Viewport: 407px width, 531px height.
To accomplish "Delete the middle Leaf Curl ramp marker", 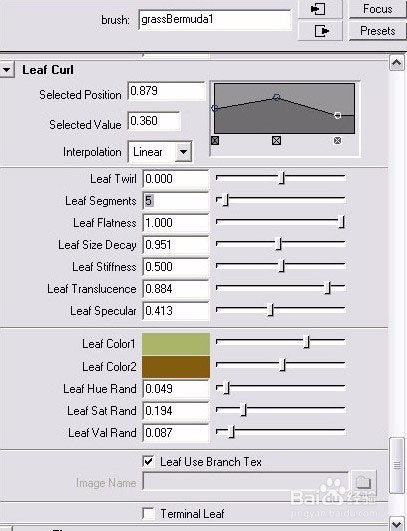I will point(276,141).
